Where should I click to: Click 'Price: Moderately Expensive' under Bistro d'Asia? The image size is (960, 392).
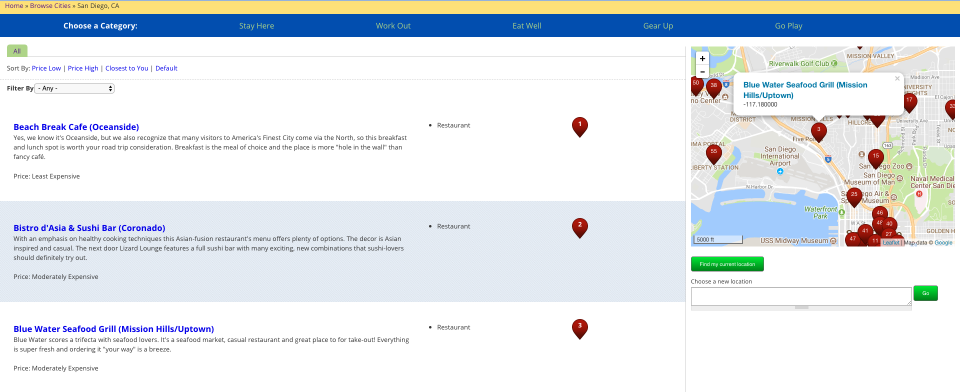[x=56, y=277]
